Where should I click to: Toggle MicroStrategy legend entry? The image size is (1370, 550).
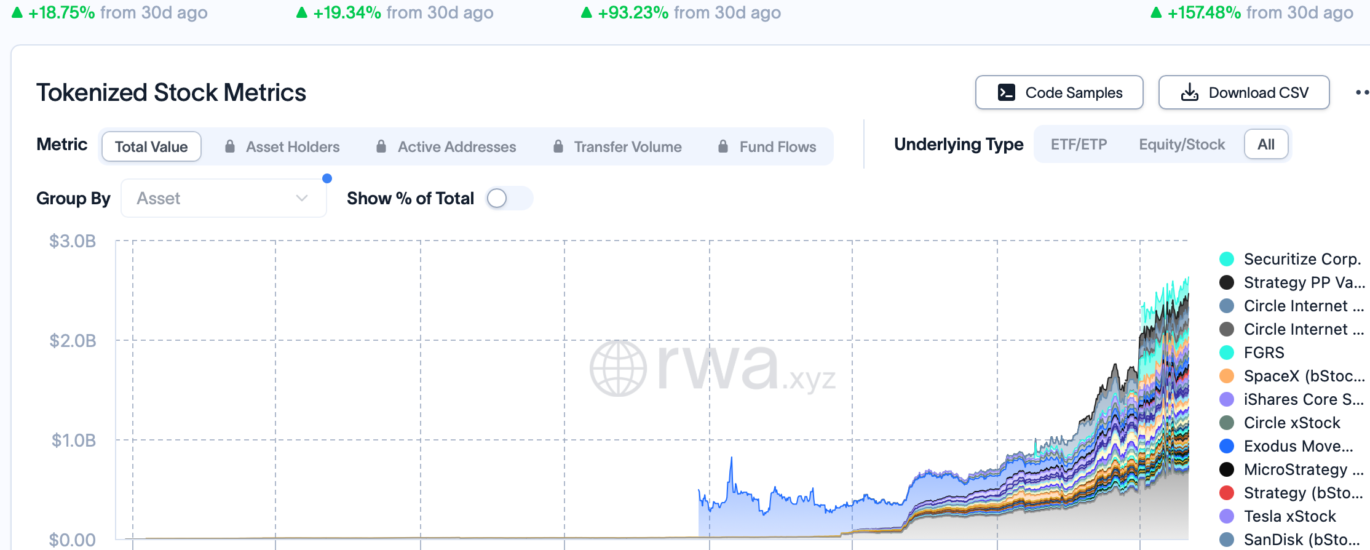[1292, 469]
